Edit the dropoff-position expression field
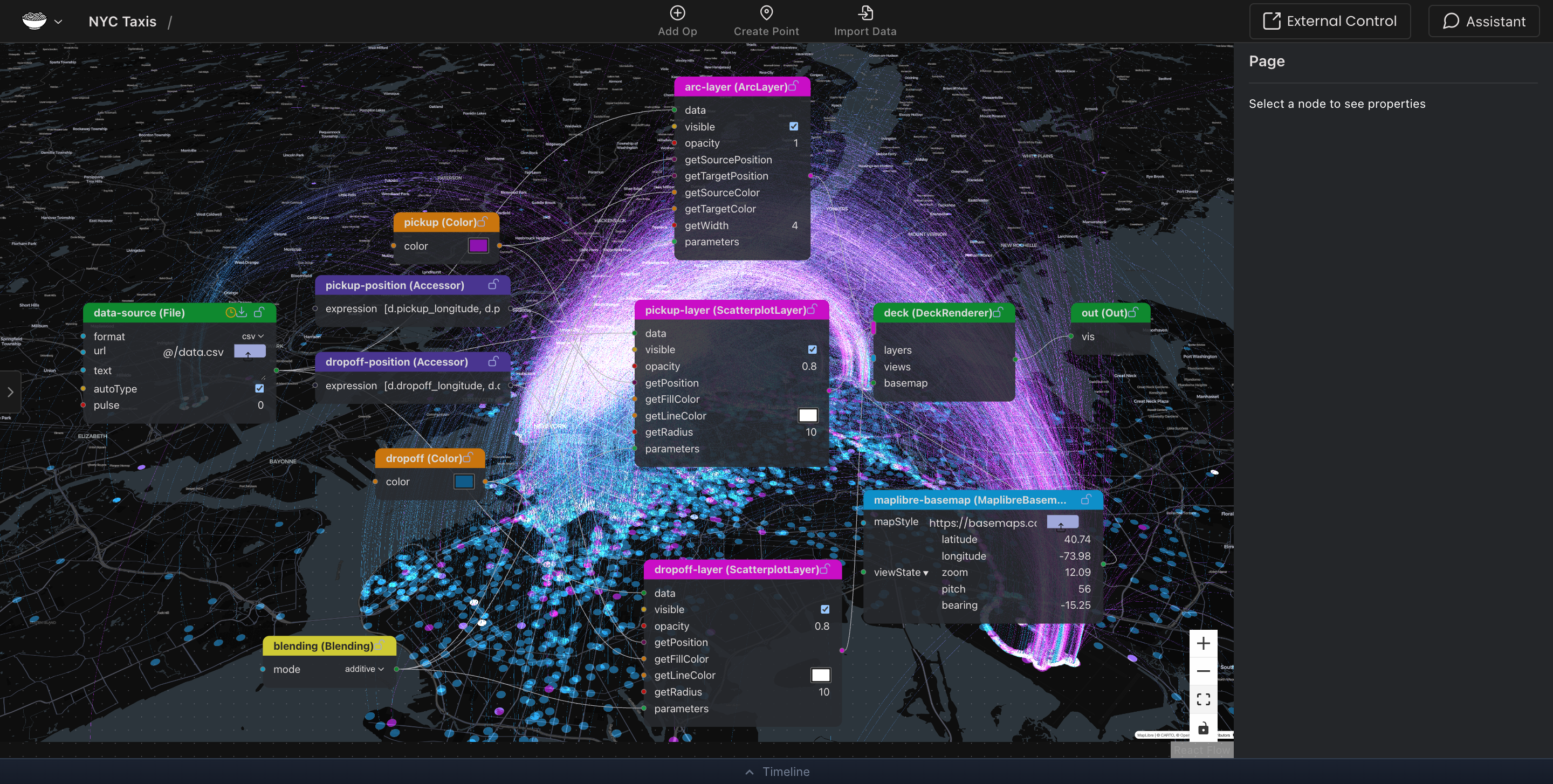The height and width of the screenshot is (784, 1553). (x=442, y=386)
